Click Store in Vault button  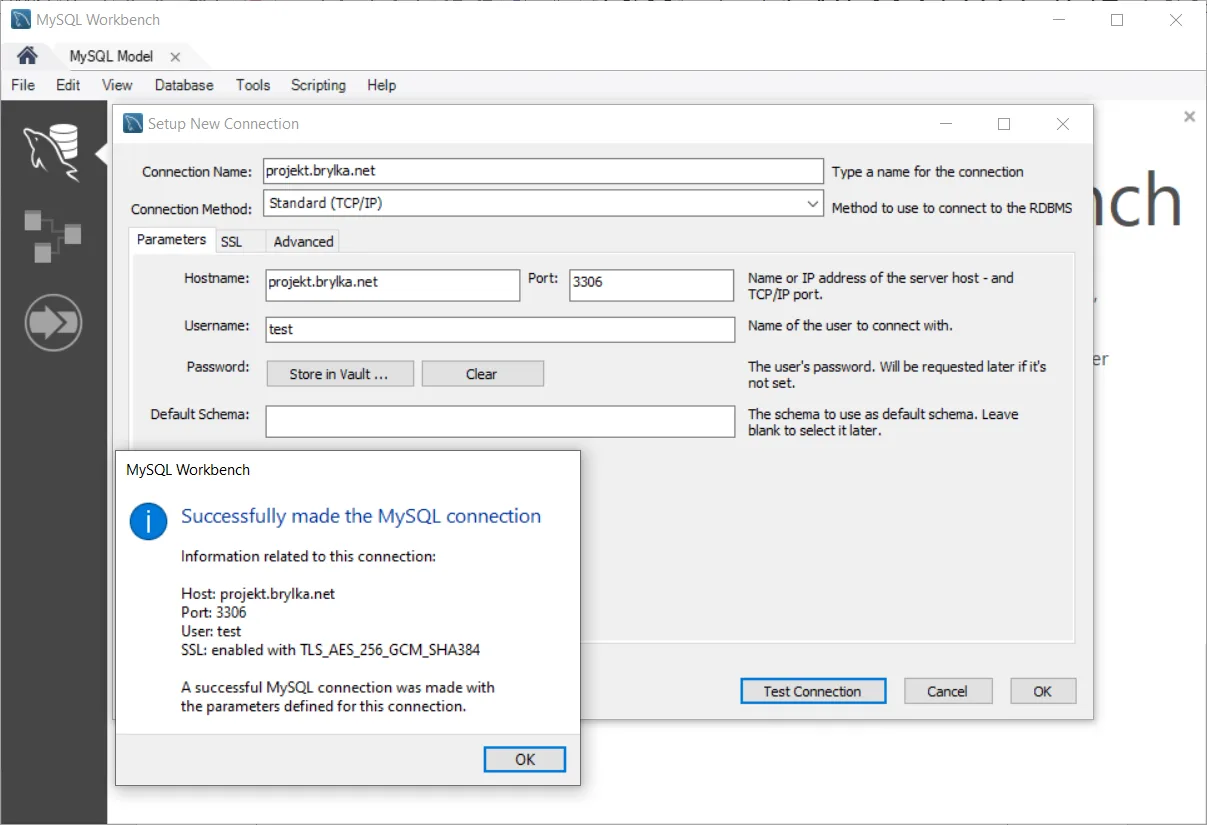pos(338,374)
